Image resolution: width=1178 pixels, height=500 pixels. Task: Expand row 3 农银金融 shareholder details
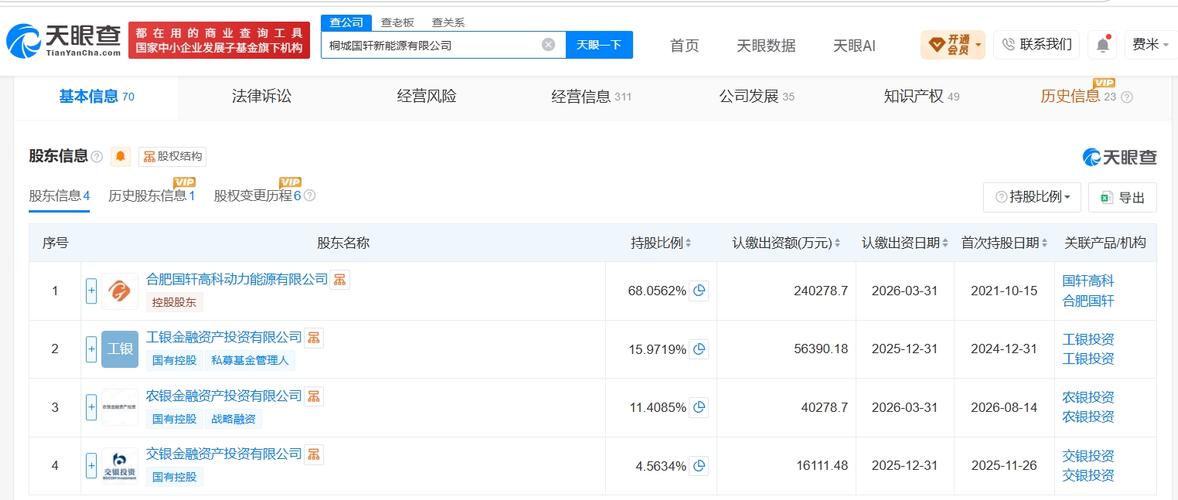coord(92,408)
